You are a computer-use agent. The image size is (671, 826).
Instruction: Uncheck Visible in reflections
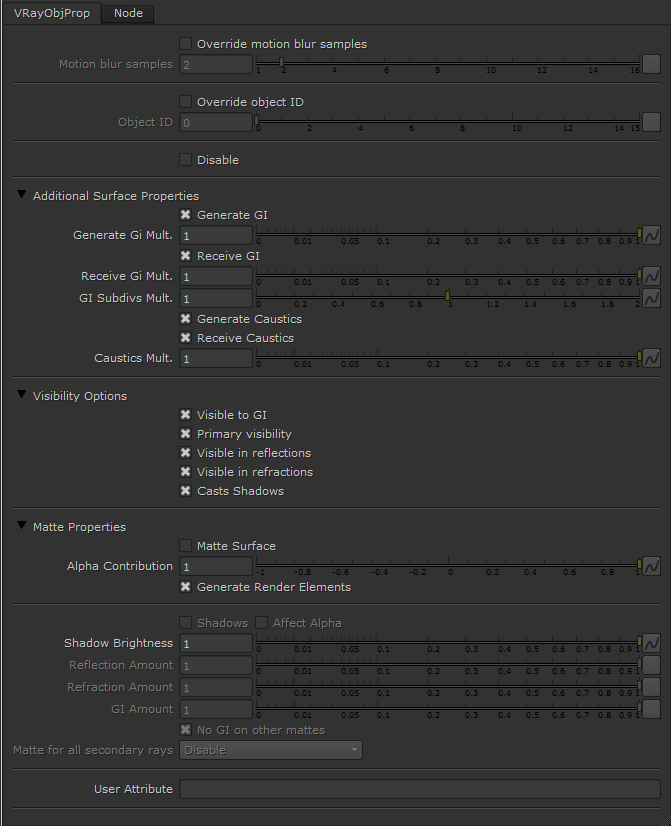185,453
